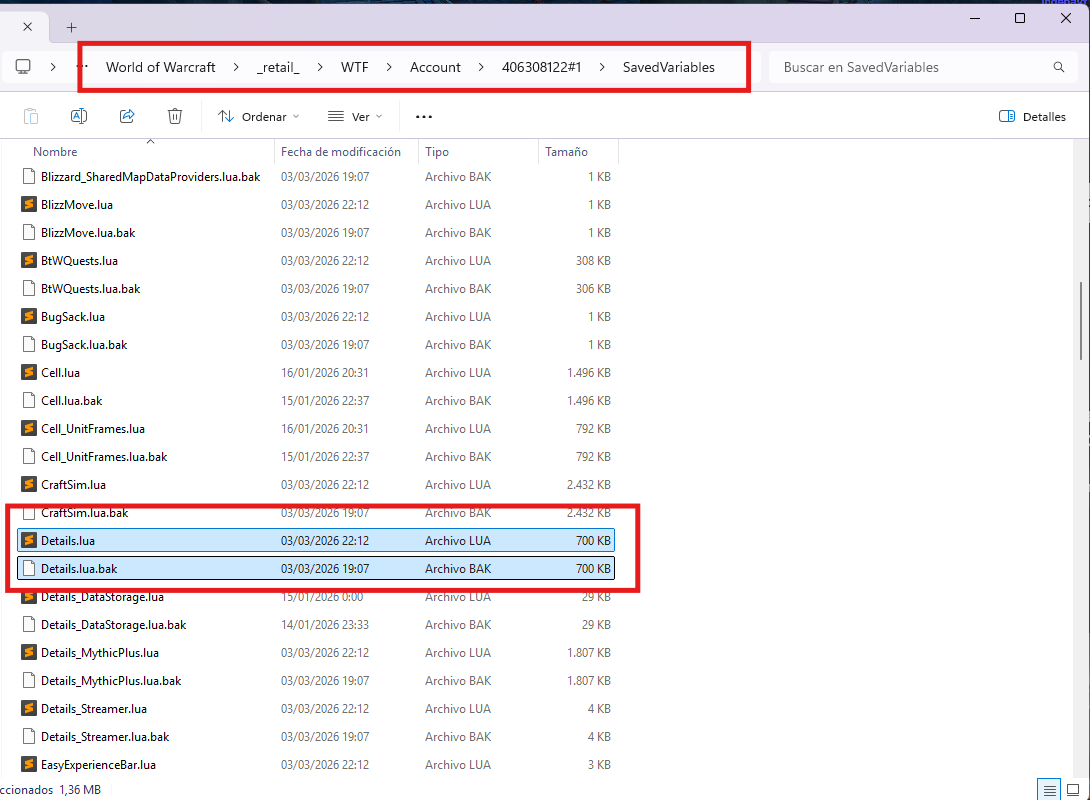Screen dimensions: 1090x800
Task: Click the BlizzMove.lua file icon
Action: (x=29, y=204)
